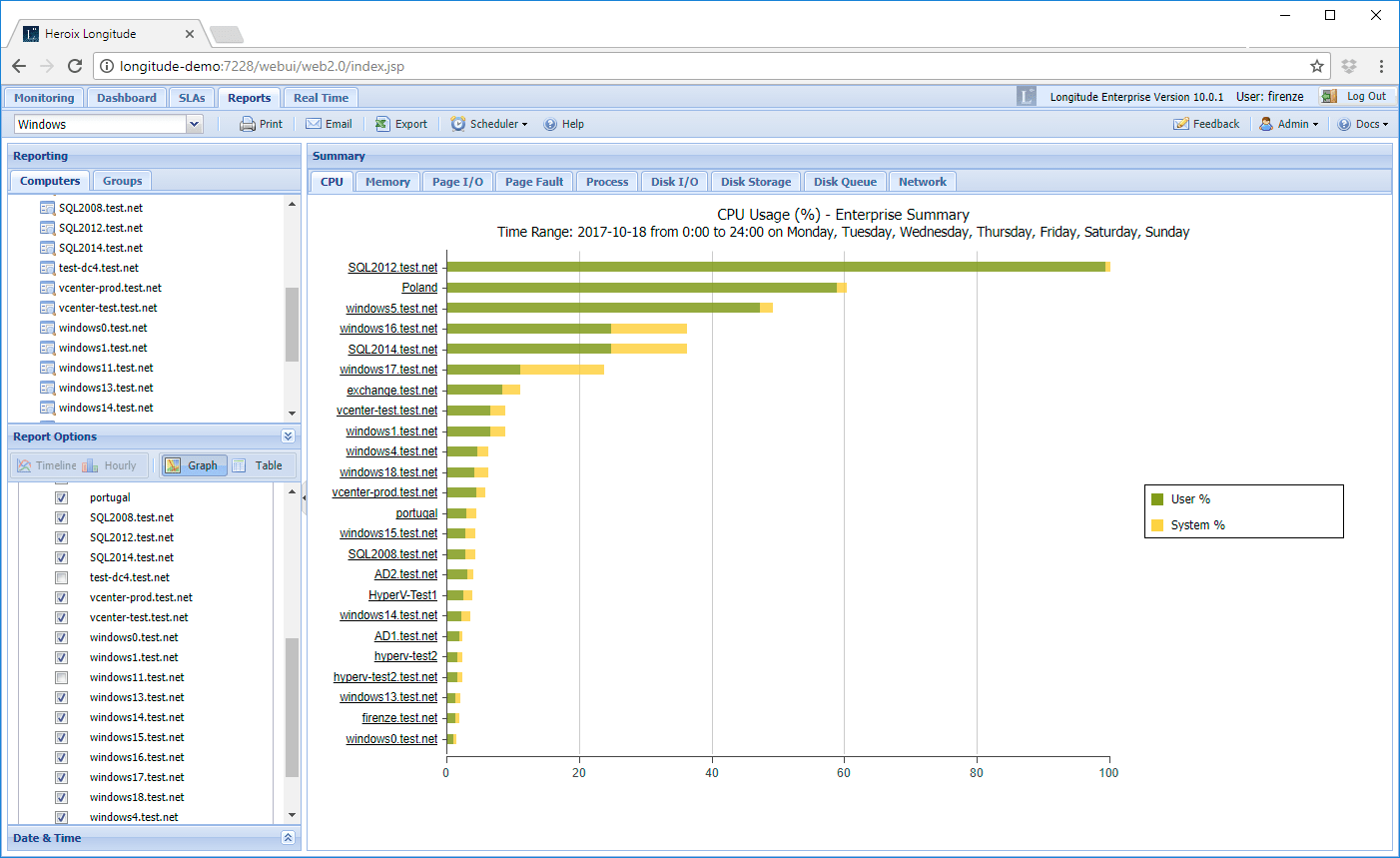
Task: Click the test-dc4.test.net computer icon in the Computers tree
Action: tap(47, 268)
